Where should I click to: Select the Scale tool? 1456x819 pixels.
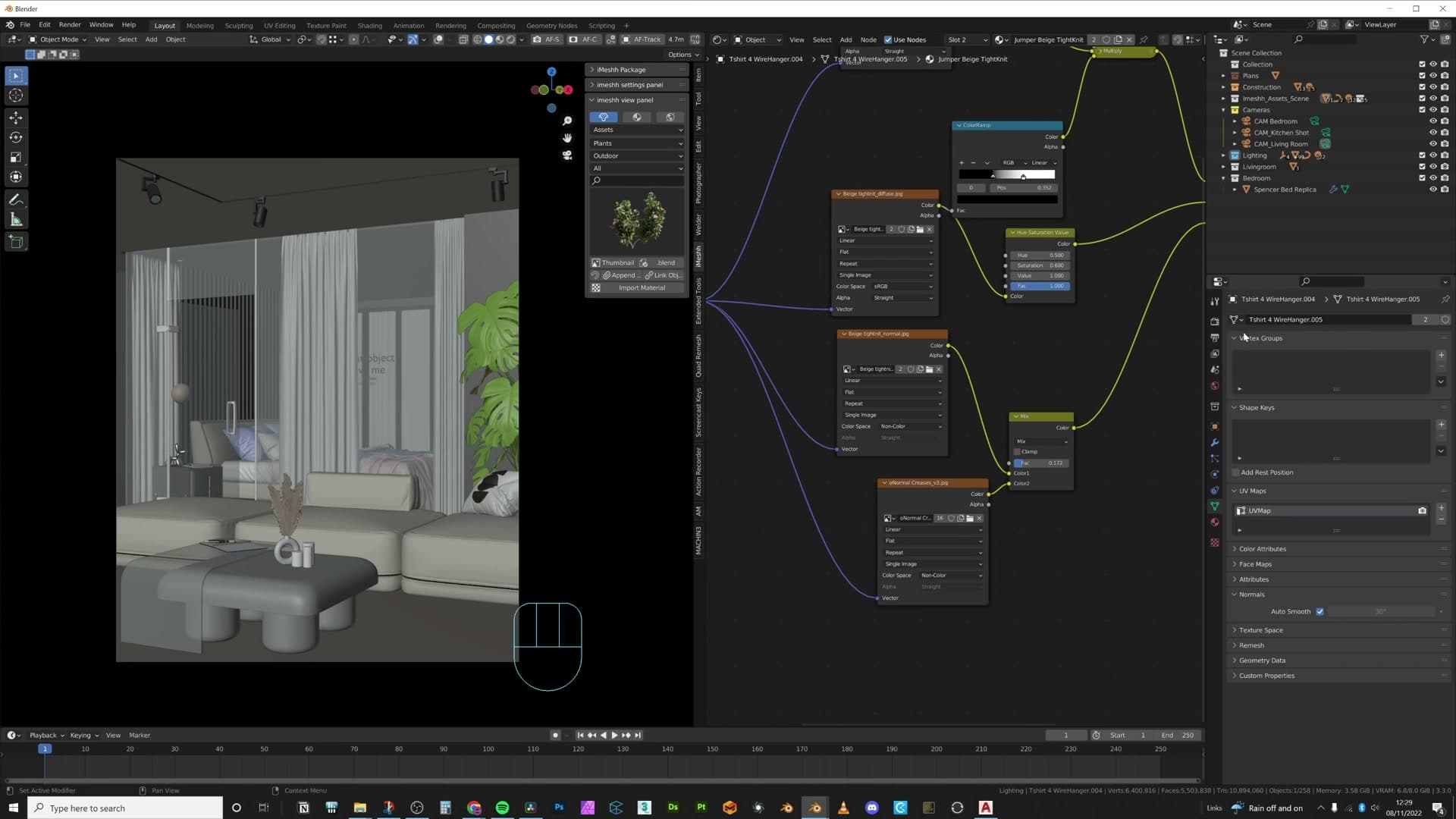pos(16,157)
